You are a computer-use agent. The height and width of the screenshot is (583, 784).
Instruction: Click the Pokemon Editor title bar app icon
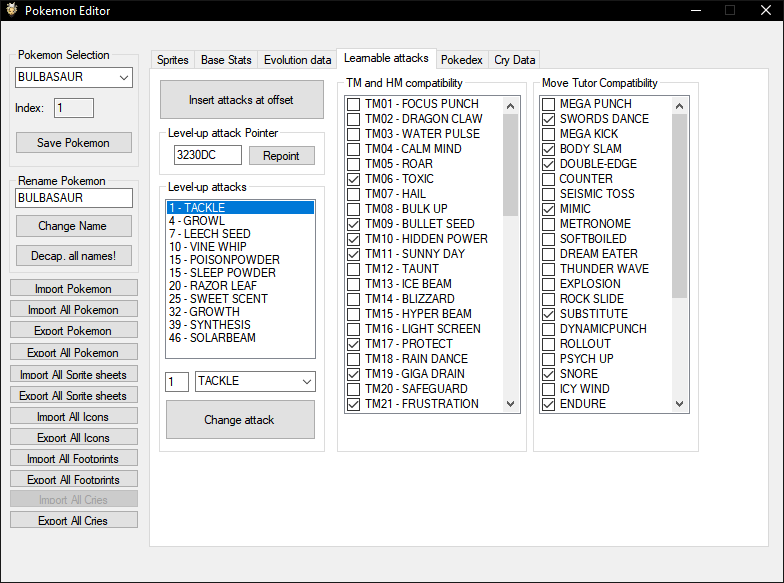click(x=11, y=11)
